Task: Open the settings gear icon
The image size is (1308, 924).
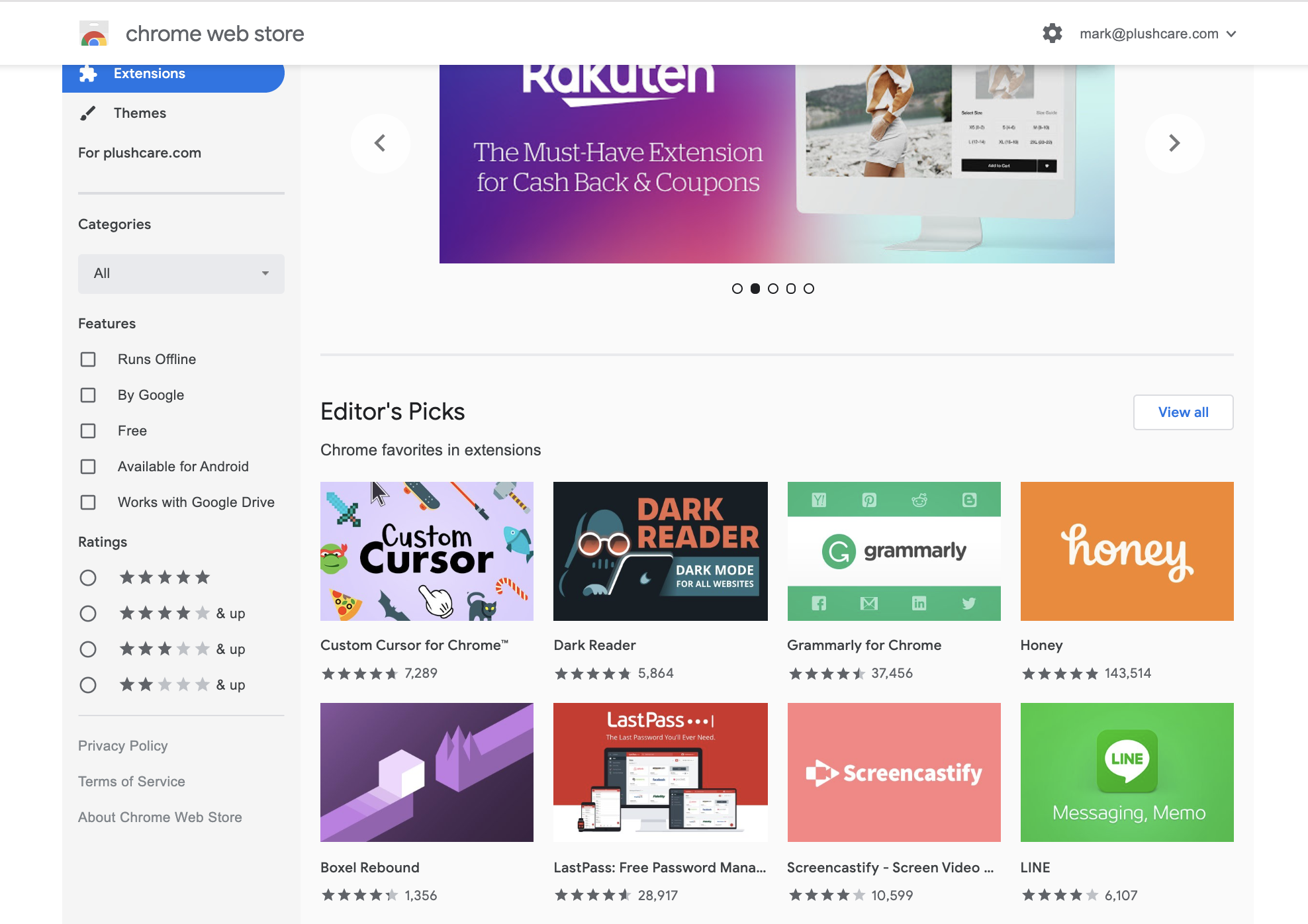Action: tap(1051, 33)
